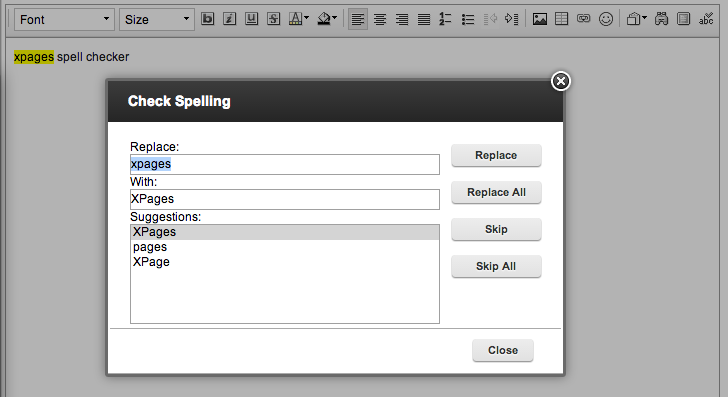728x397 pixels.
Task: Click the Skip All button
Action: tap(496, 267)
